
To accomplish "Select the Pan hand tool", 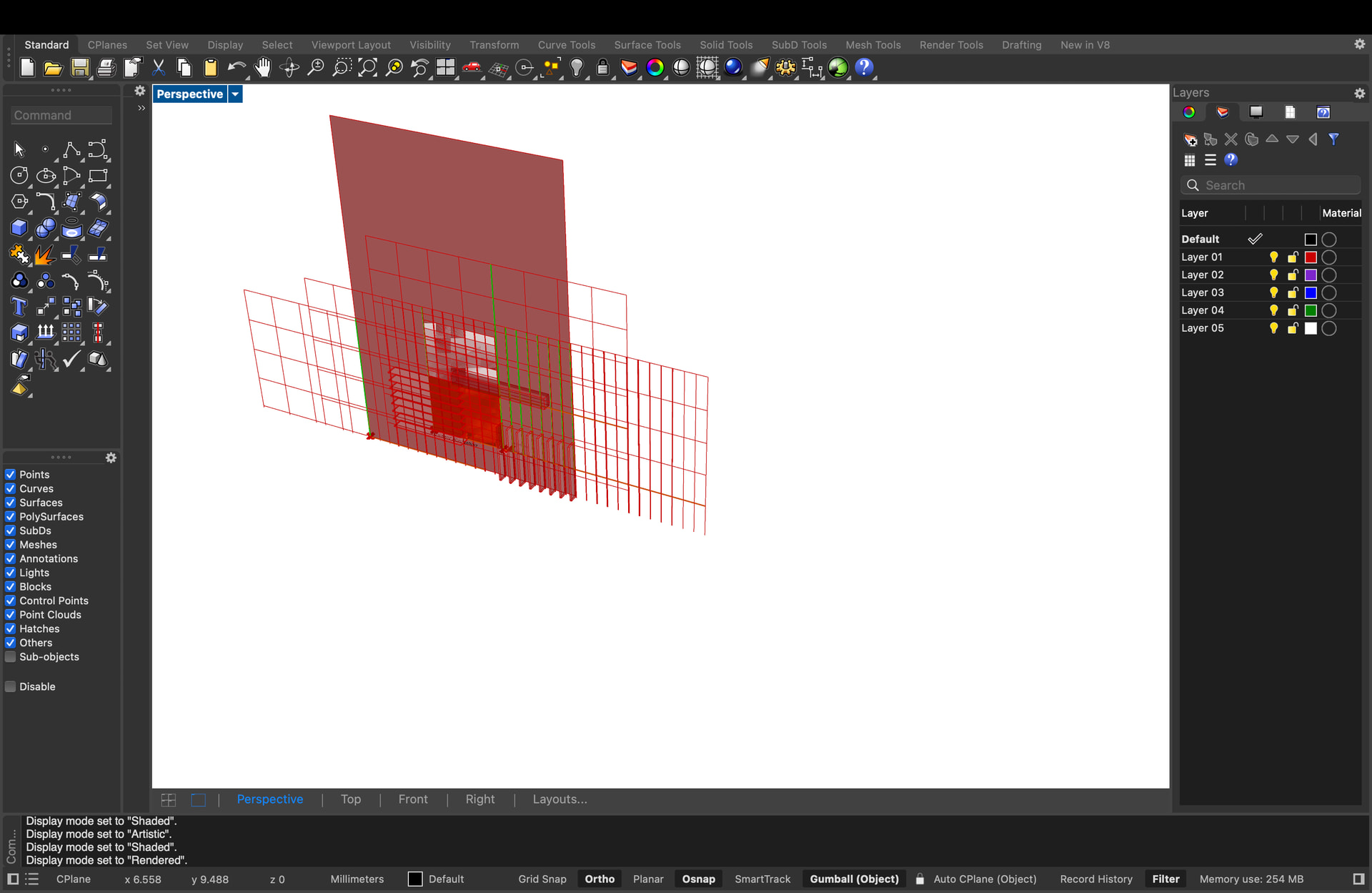I will (x=263, y=68).
